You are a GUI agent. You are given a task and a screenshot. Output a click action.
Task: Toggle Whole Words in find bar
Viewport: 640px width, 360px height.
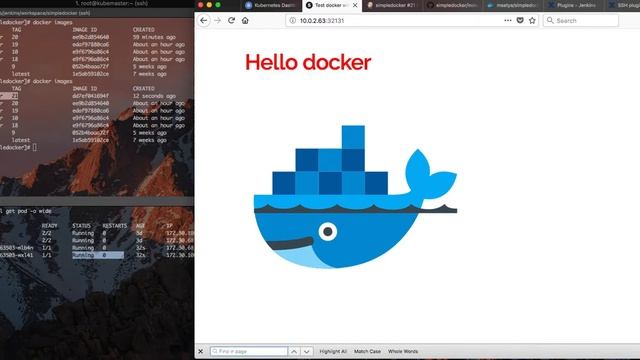point(403,351)
